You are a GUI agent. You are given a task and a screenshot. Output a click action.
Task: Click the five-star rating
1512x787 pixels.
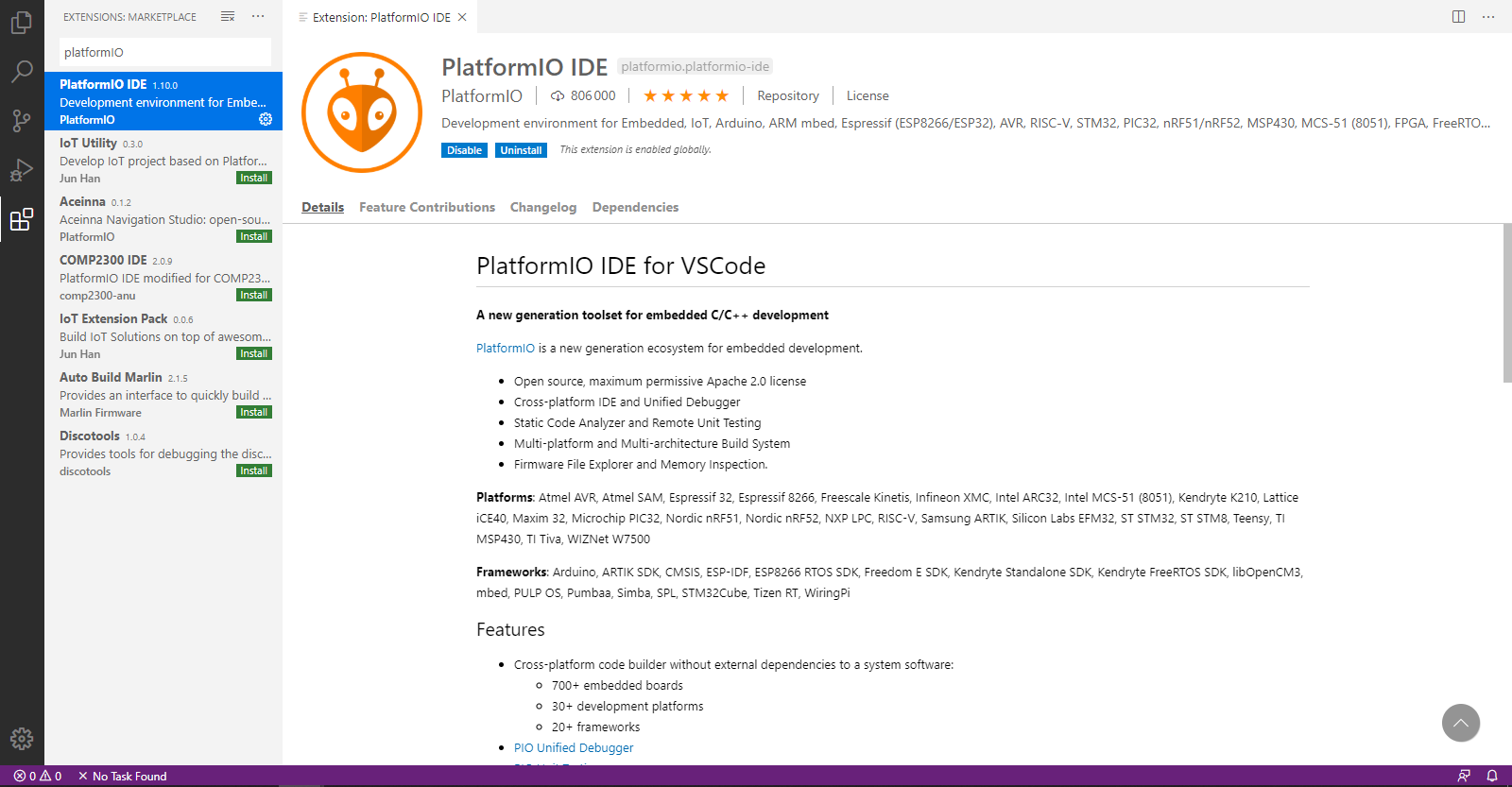click(686, 95)
